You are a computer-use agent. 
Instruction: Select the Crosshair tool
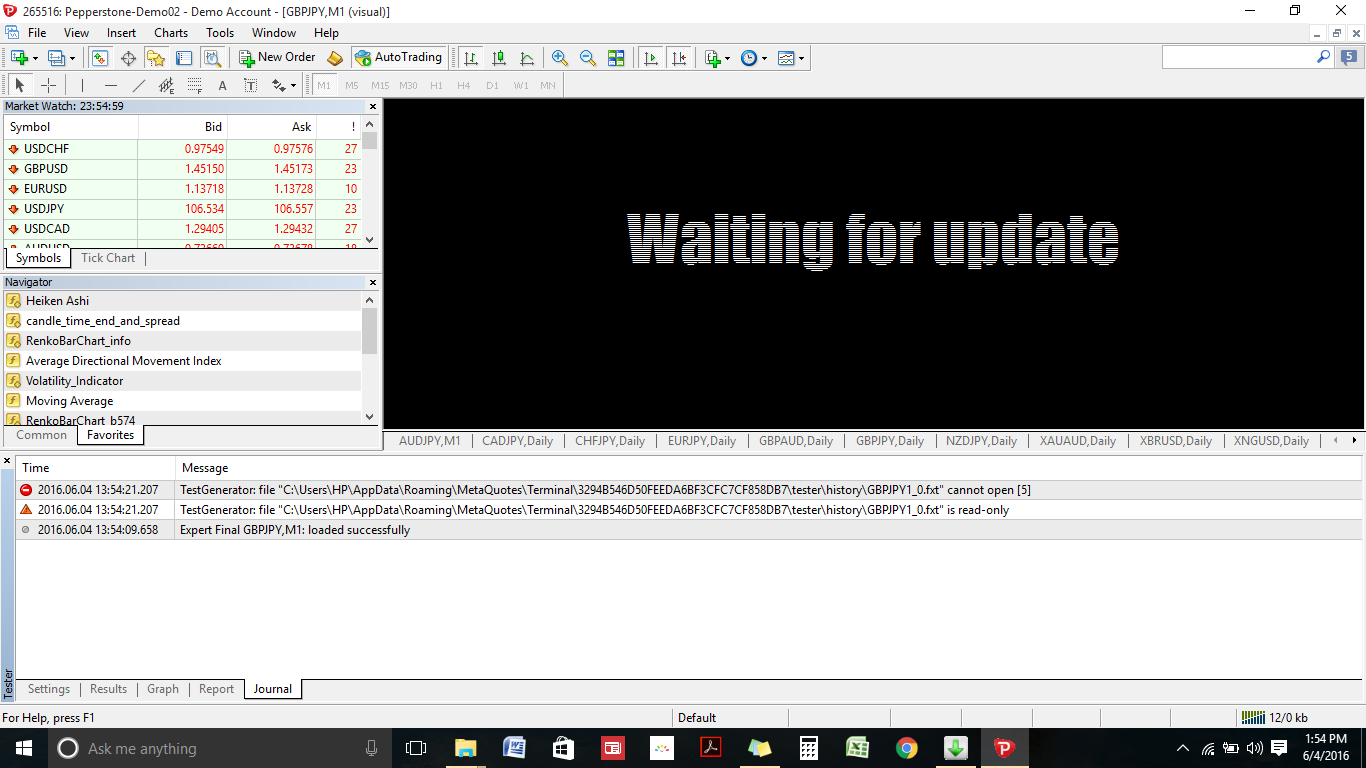click(48, 85)
